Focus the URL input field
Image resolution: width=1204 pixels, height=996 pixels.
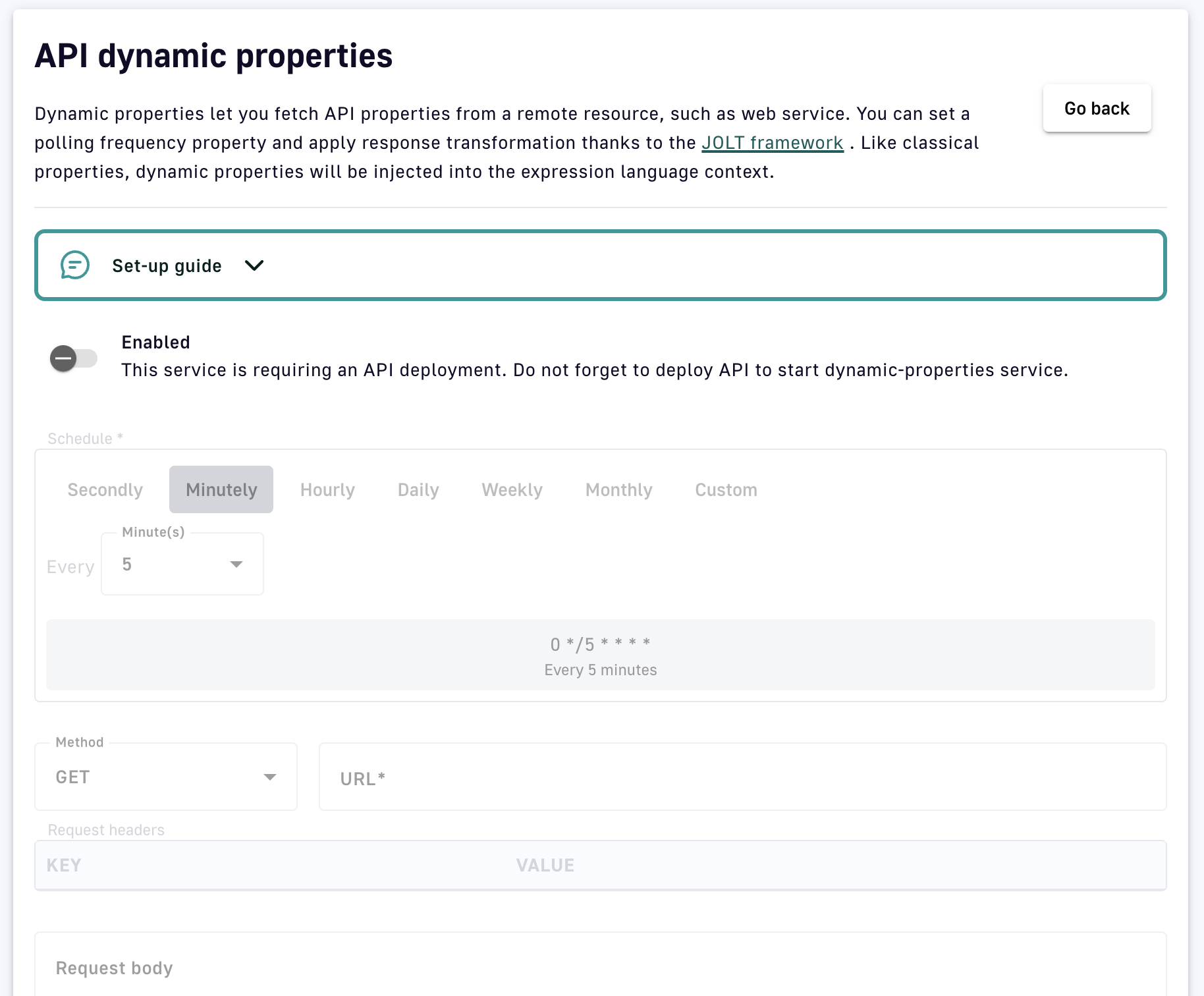[742, 778]
